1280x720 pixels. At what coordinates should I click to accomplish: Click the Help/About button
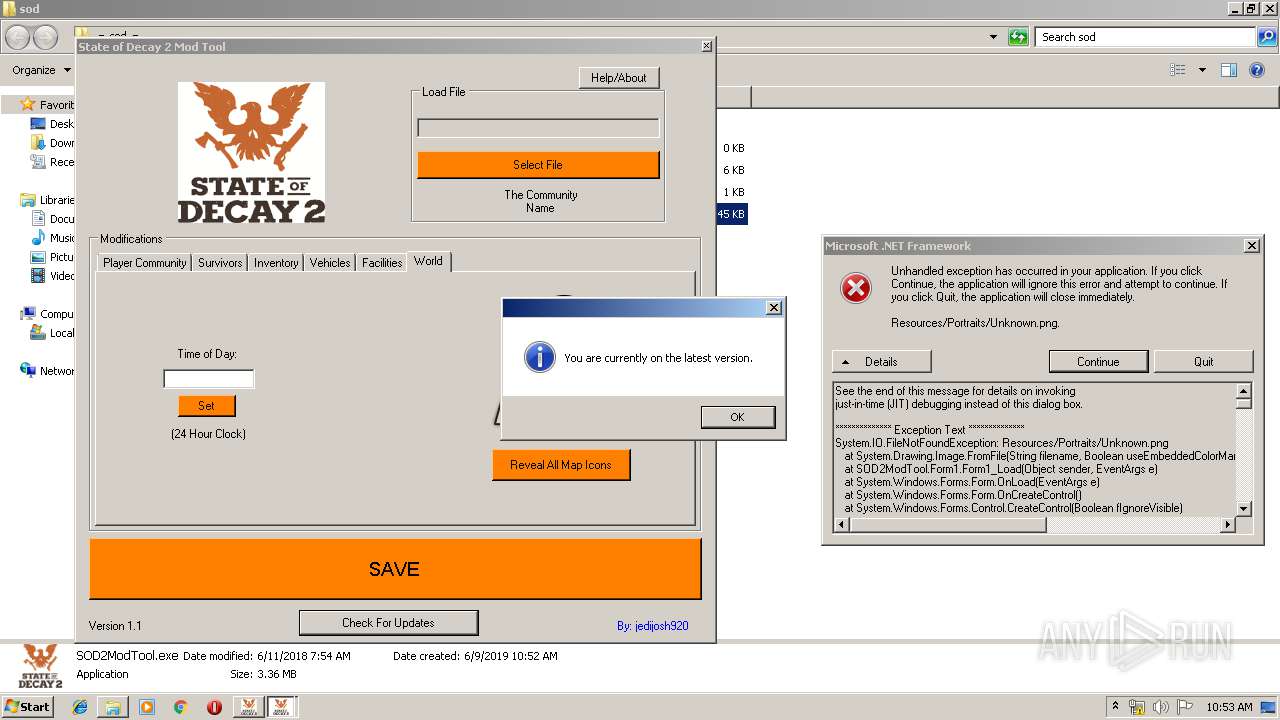click(x=619, y=78)
